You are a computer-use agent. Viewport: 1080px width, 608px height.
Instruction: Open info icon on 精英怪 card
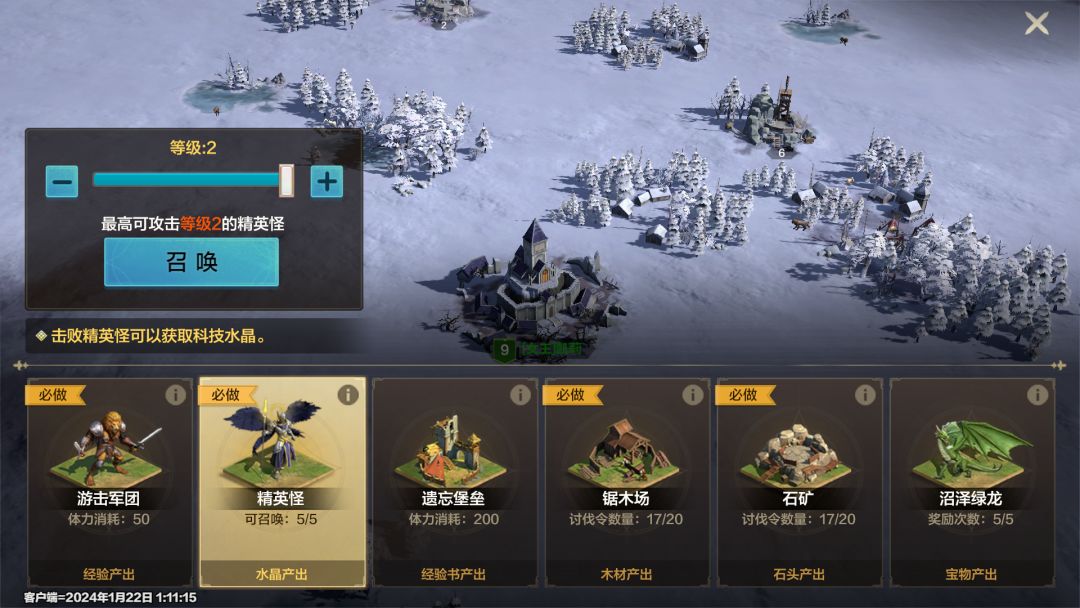click(348, 395)
